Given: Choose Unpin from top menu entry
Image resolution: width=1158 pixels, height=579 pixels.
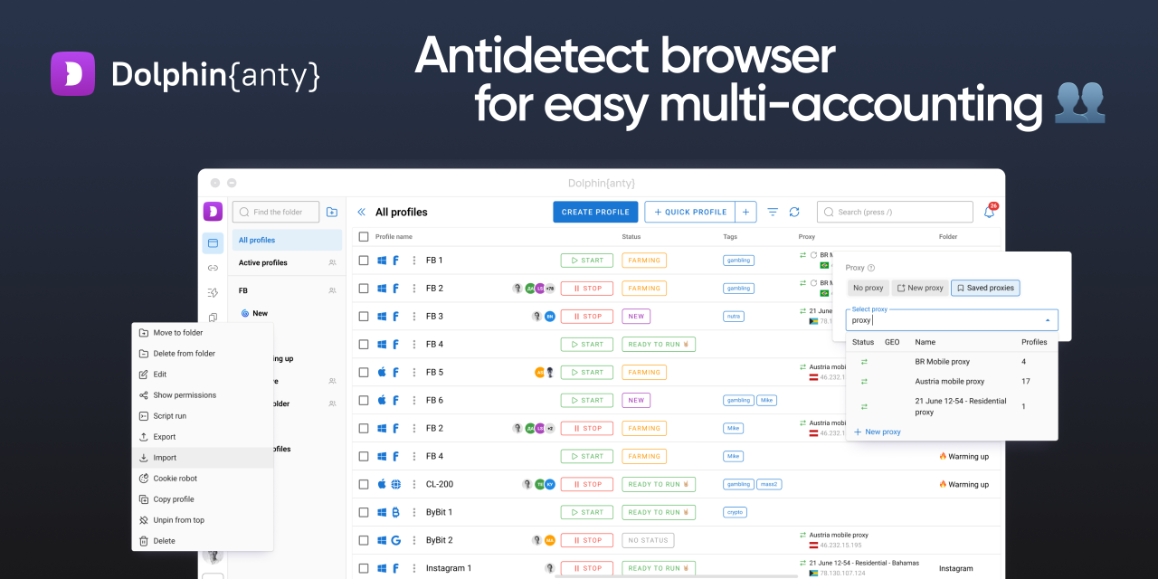Looking at the screenshot, I should 202,520.
